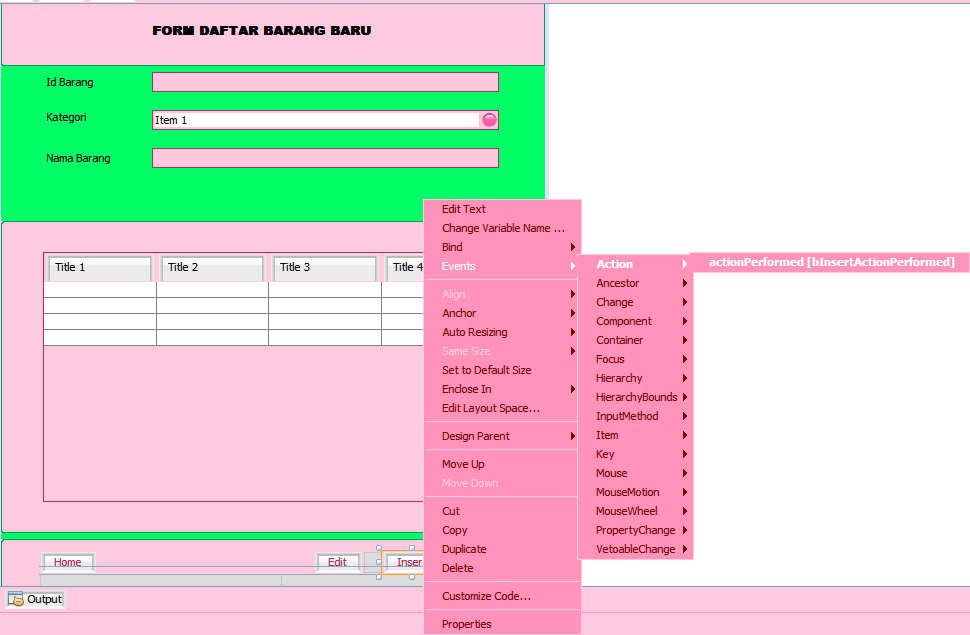Open the PropertyChange events submenu

point(635,530)
